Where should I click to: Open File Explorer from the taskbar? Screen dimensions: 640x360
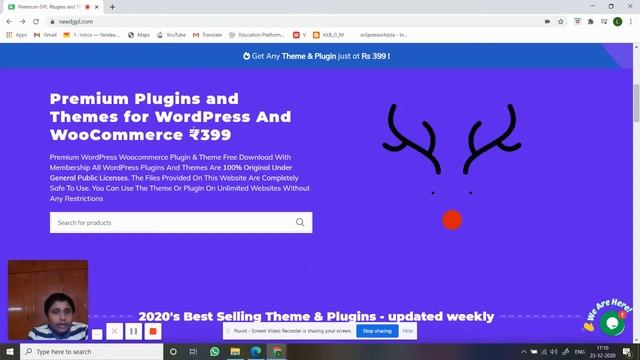tap(235, 351)
